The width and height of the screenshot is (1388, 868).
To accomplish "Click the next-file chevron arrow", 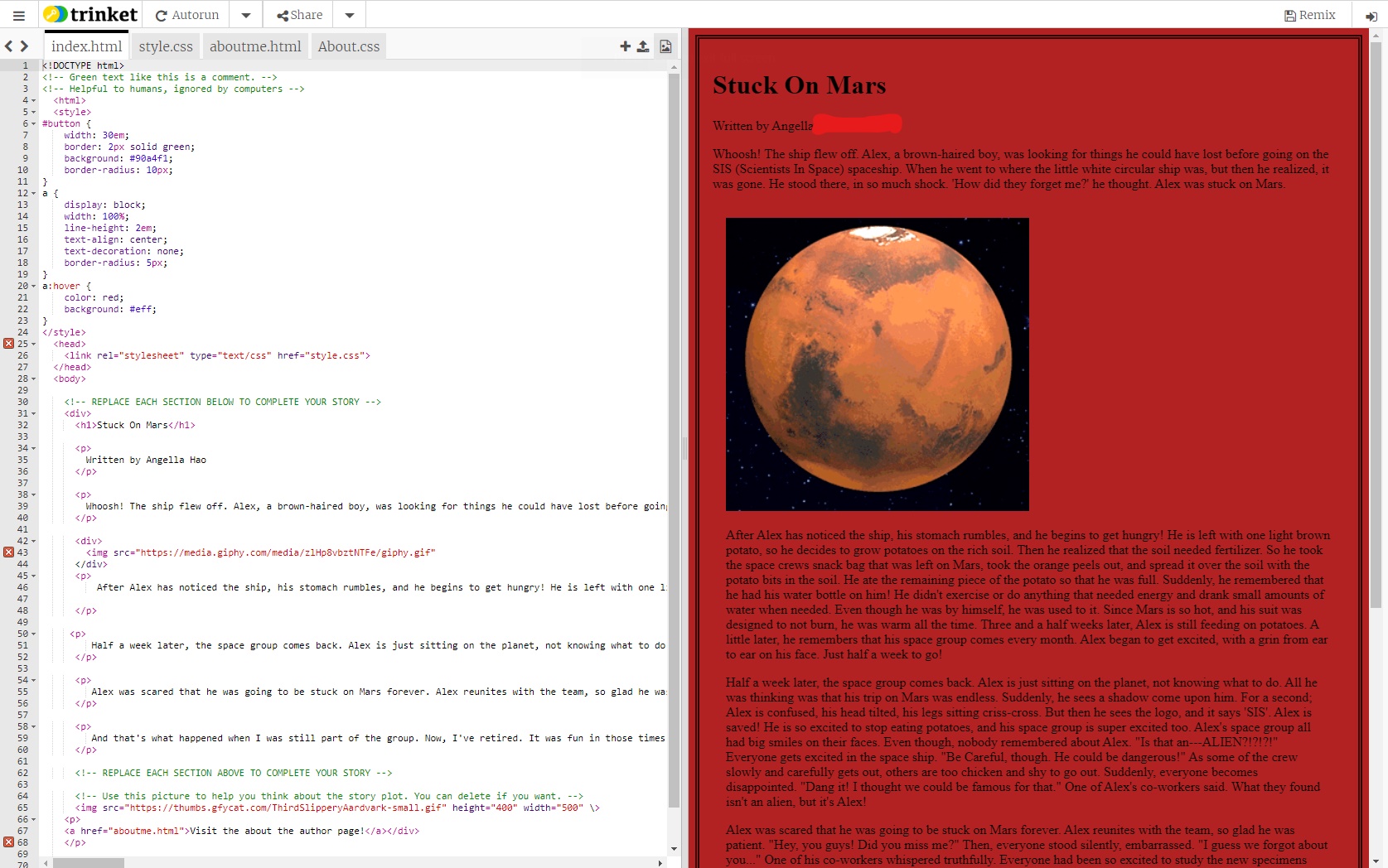I will 24,46.
